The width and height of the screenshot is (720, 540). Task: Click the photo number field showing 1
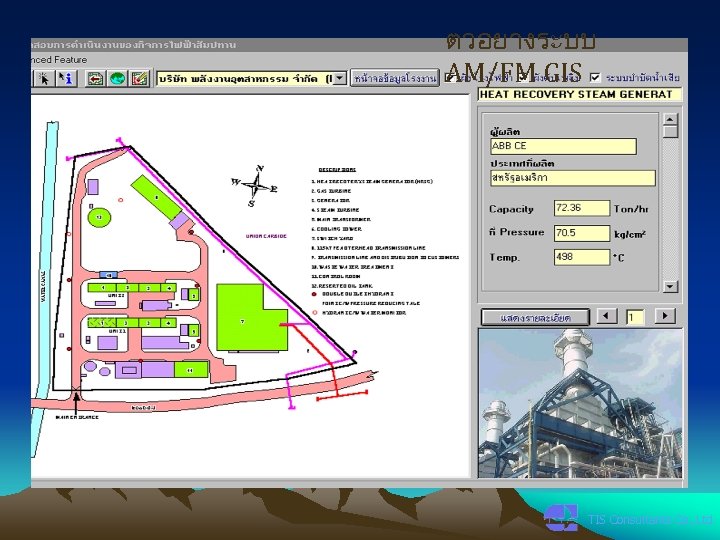tap(636, 317)
